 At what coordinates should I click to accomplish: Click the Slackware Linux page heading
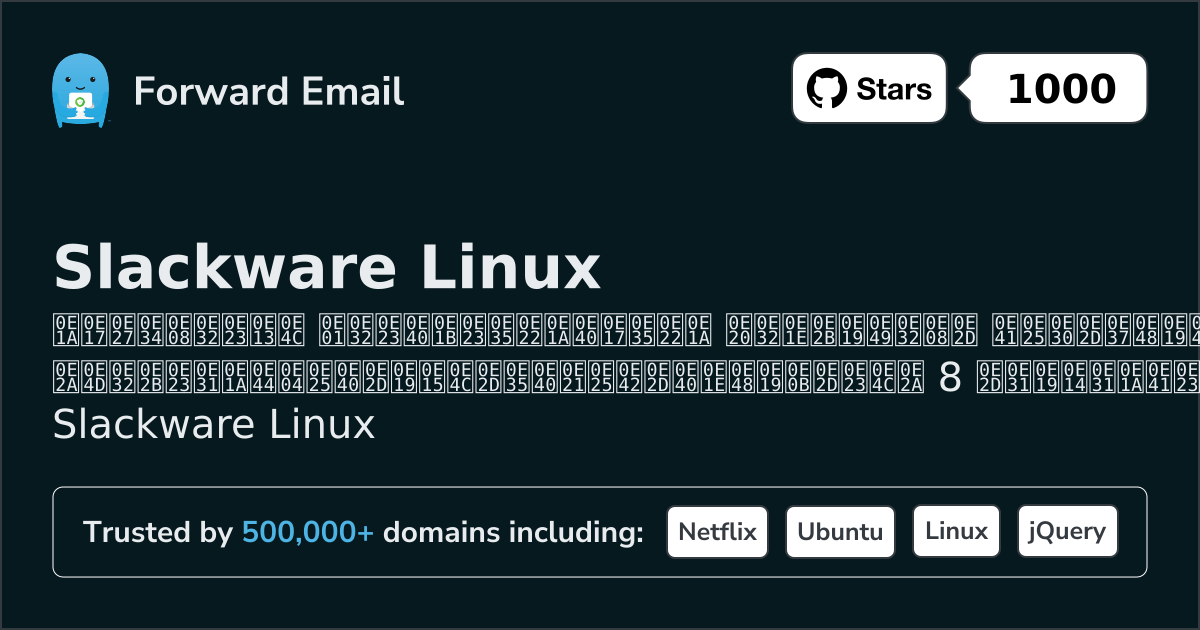tap(327, 266)
